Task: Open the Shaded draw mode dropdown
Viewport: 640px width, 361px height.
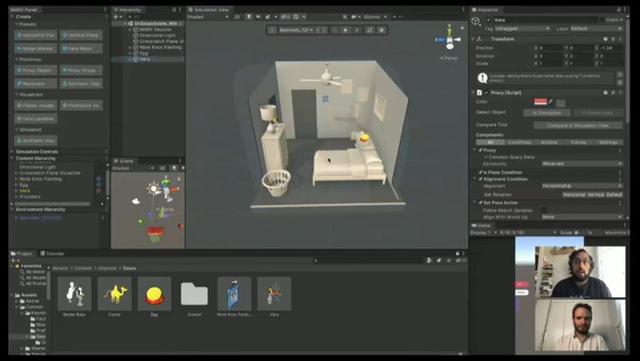Action: point(208,17)
